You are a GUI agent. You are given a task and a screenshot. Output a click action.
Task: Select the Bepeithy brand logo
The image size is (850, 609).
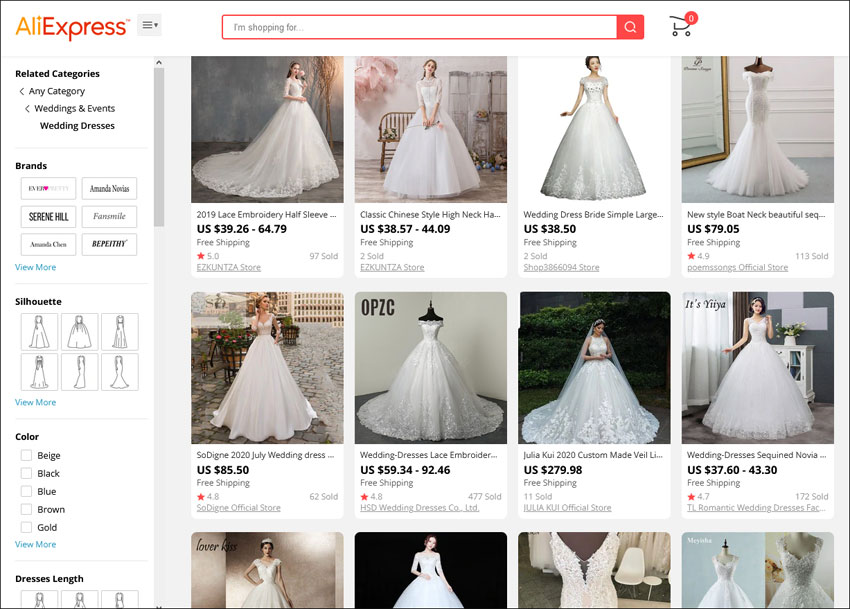click(110, 244)
